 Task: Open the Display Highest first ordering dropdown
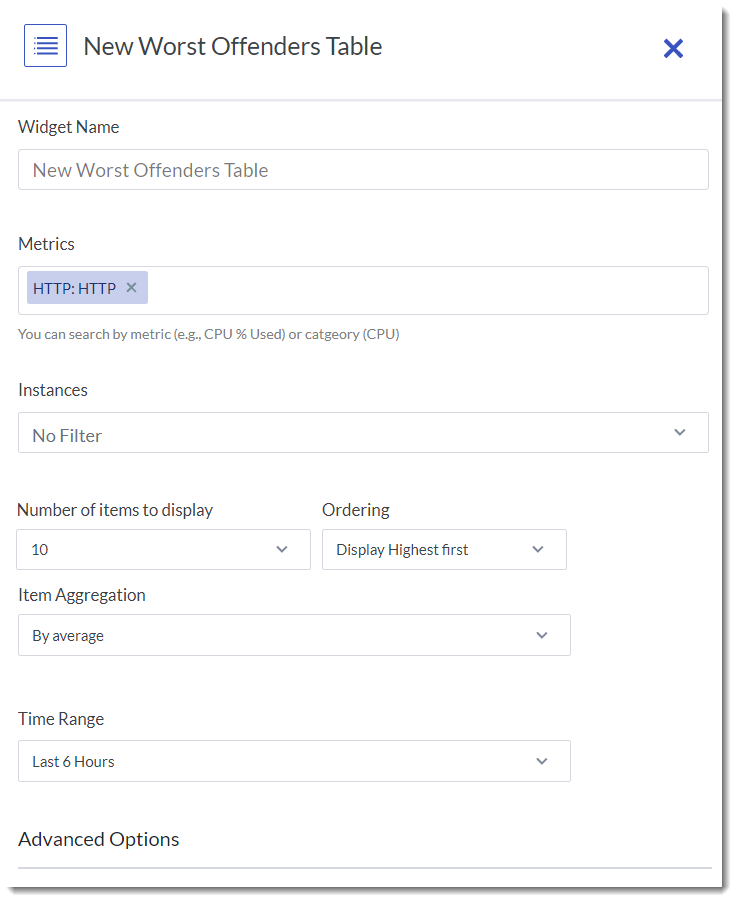(444, 549)
